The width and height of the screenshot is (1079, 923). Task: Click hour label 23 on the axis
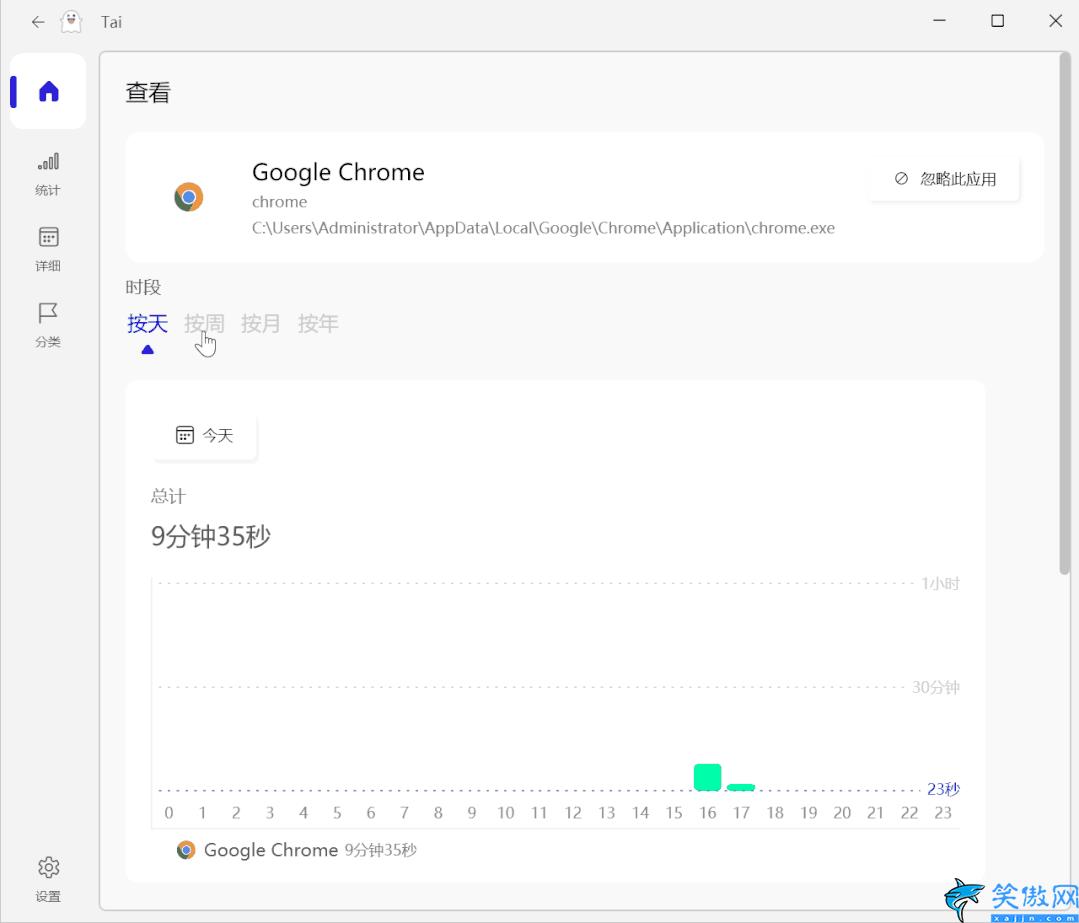(943, 813)
